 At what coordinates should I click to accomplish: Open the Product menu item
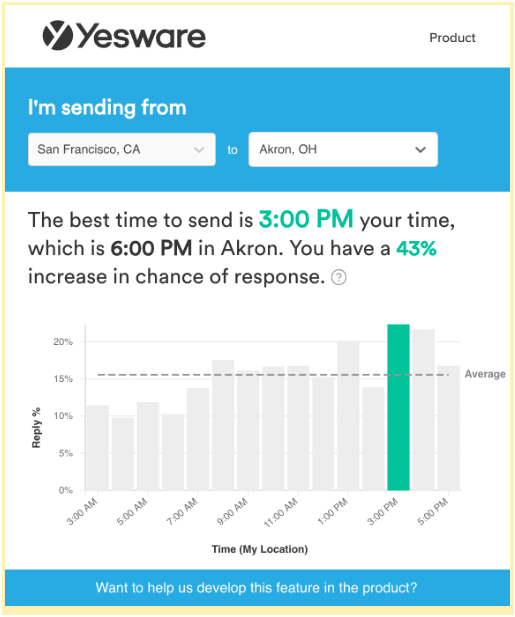point(452,38)
